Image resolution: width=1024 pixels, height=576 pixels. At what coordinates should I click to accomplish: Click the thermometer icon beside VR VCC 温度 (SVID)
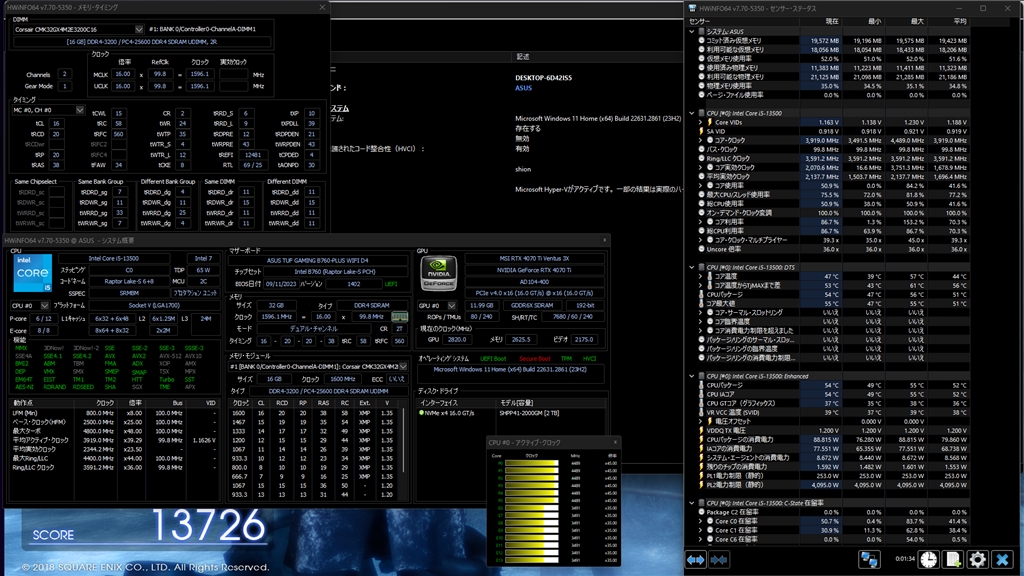702,413
